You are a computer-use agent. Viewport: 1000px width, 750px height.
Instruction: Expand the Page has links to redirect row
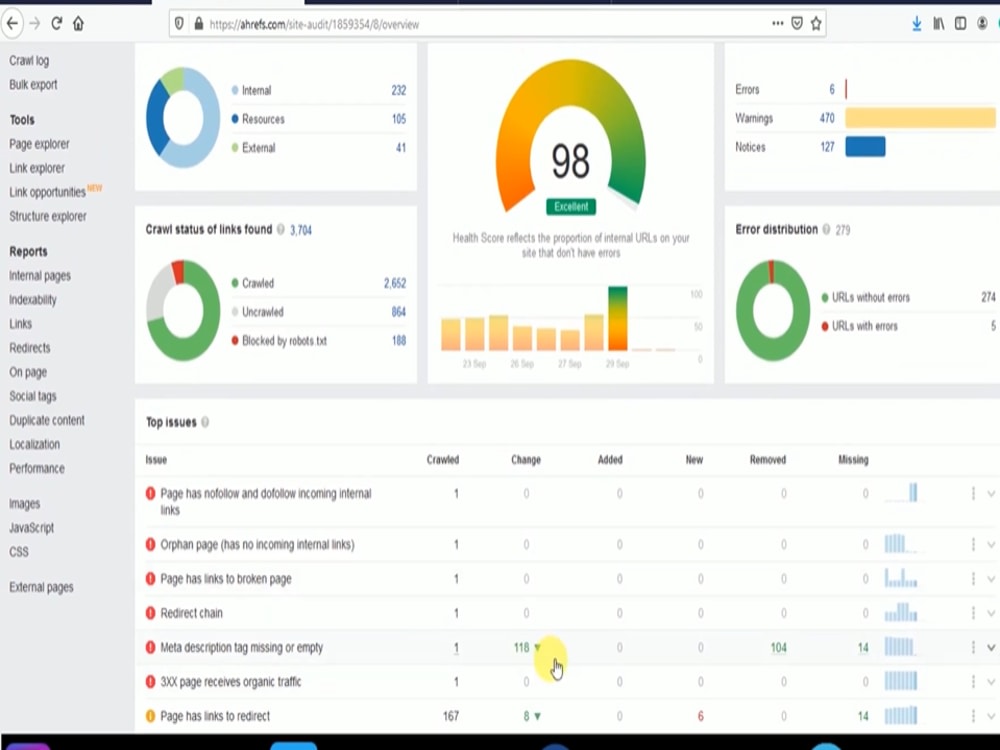tap(991, 716)
